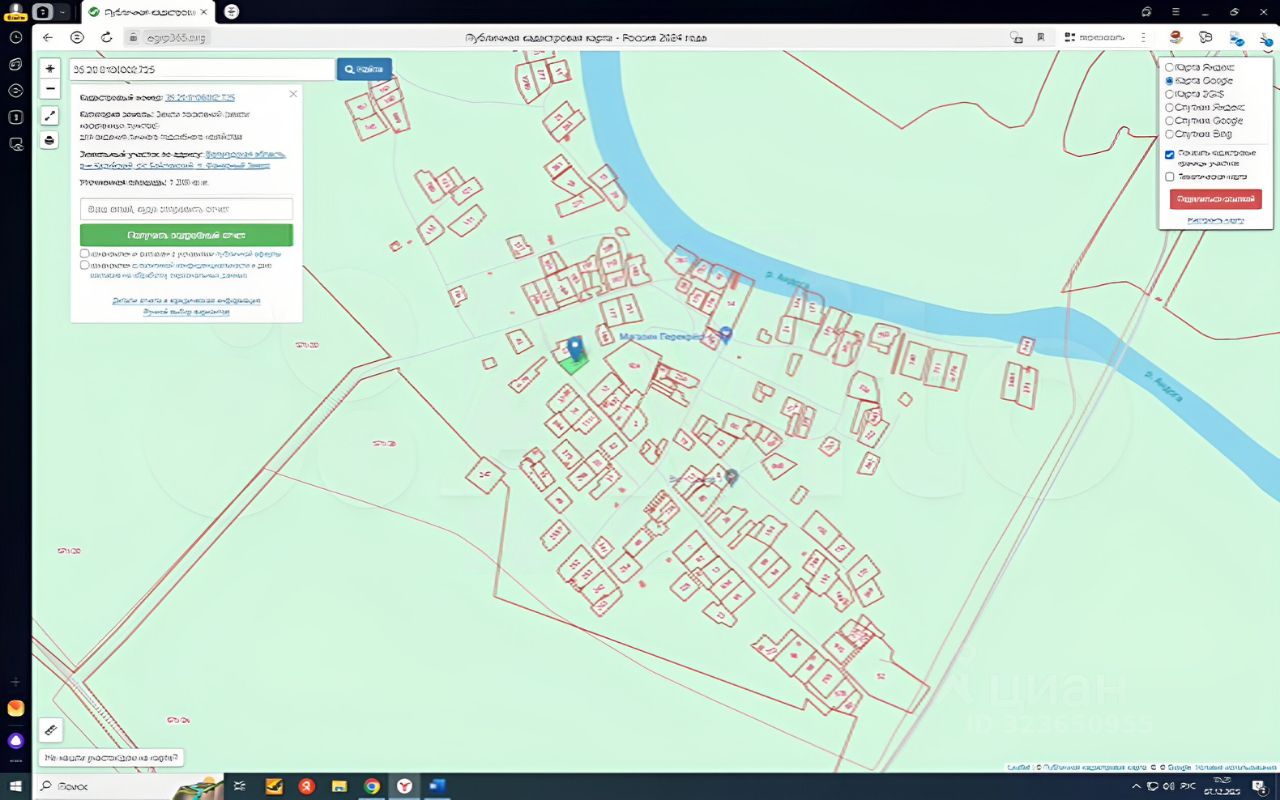Viewport: 1280px width, 800px height.
Task: Bookmark this page in address bar
Action: (x=1041, y=37)
